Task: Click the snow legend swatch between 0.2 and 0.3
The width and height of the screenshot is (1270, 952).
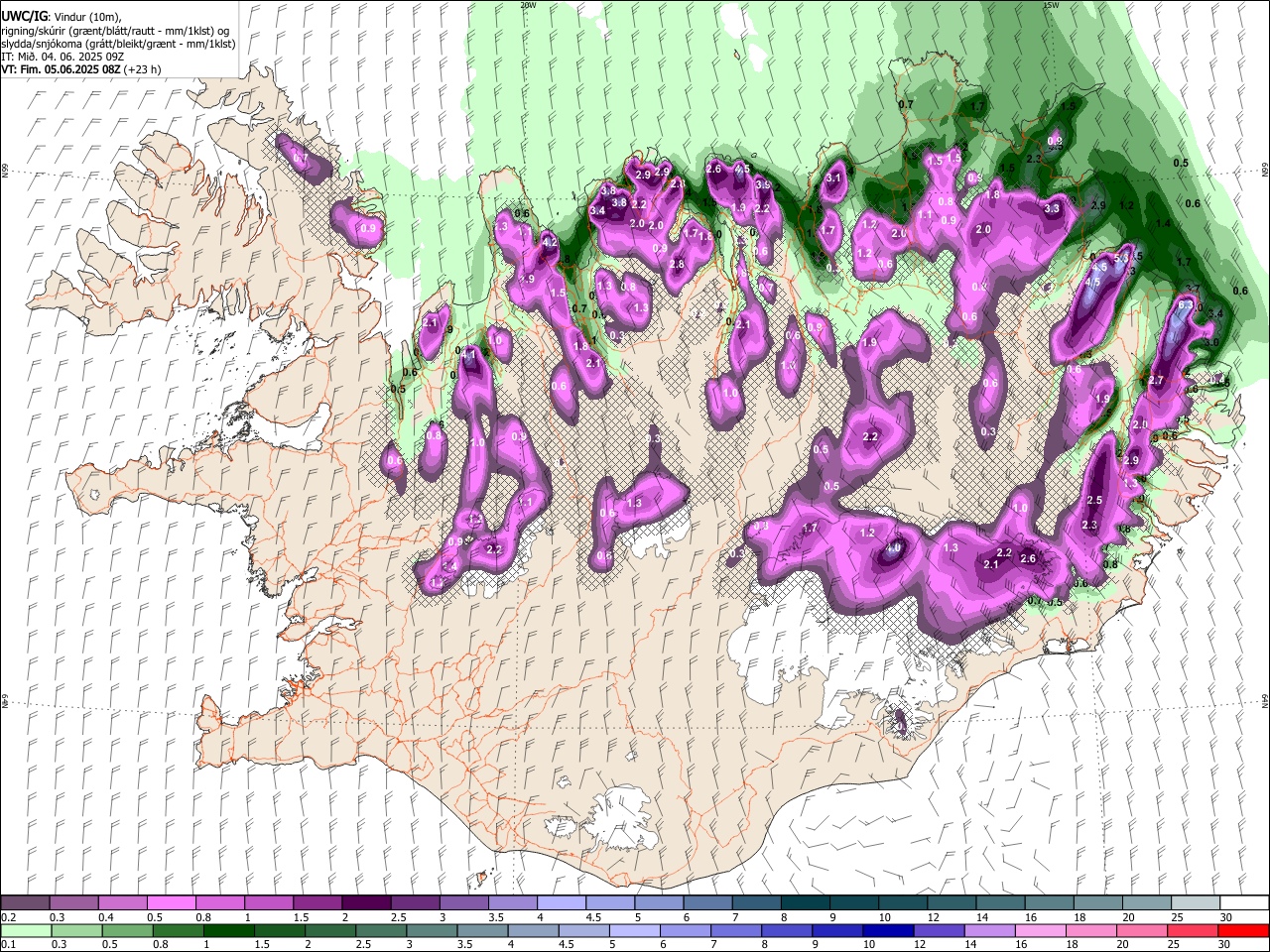Action: (26, 902)
